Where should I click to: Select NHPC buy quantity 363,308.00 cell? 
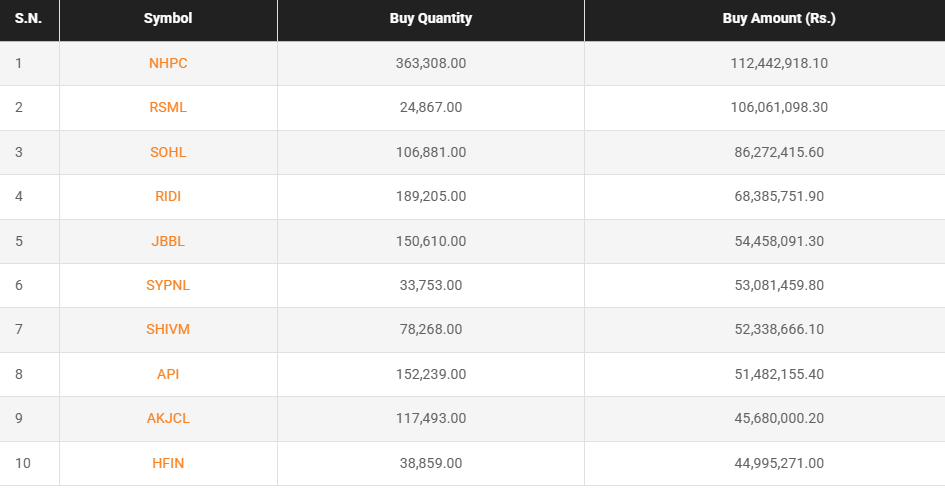(x=430, y=63)
